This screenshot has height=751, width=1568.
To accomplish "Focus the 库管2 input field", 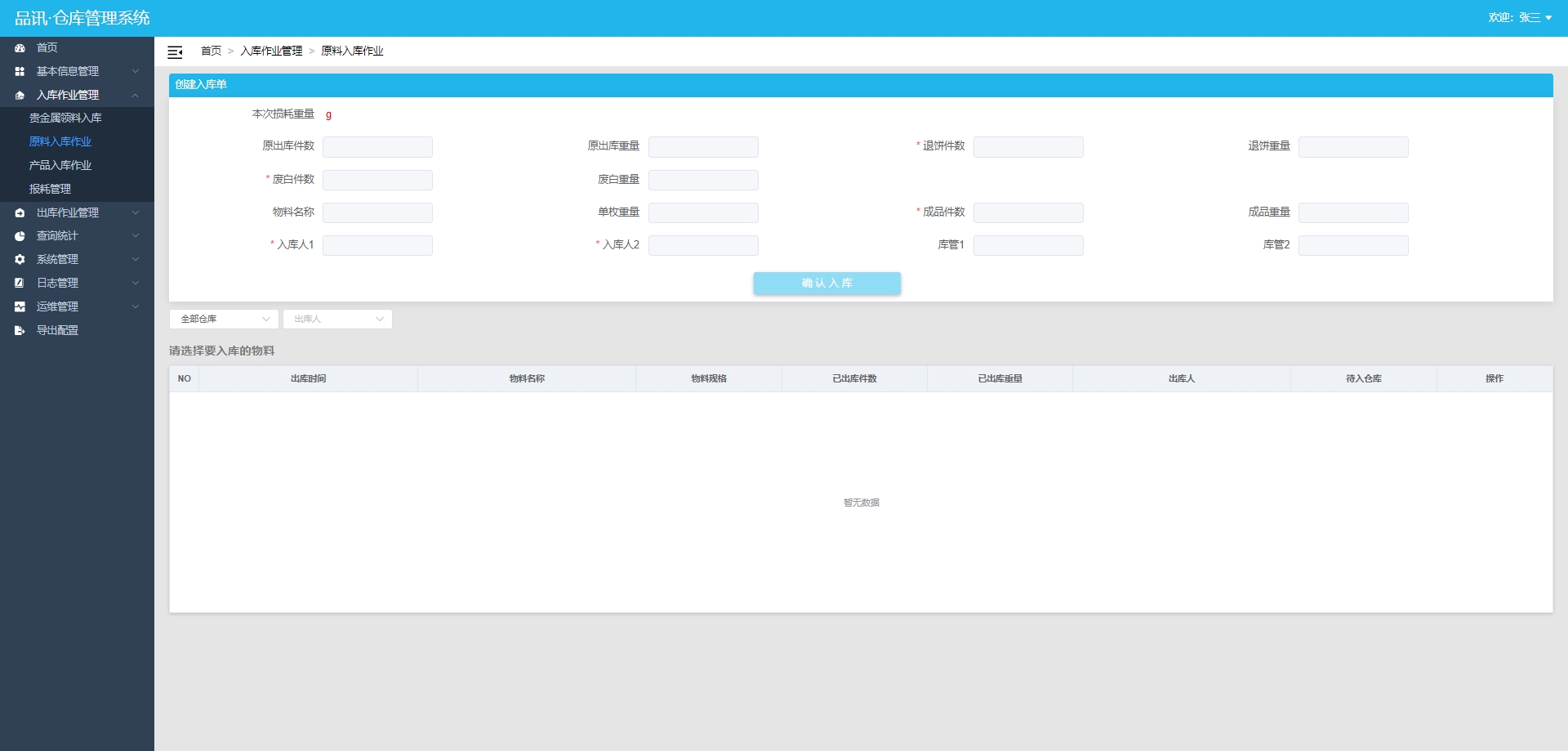I will click(1353, 245).
